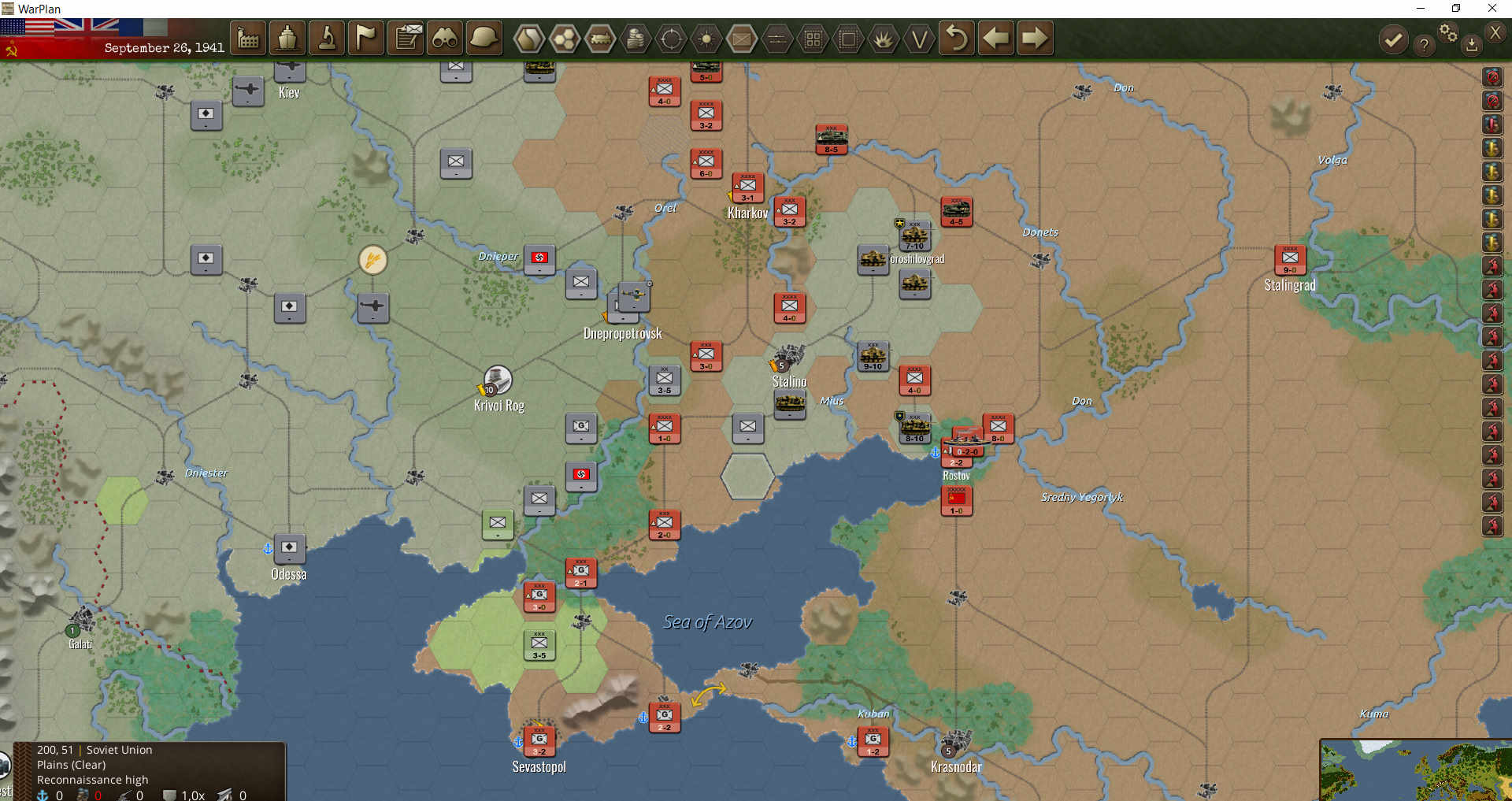Select the Soviet flag HQ unit 1-0
The image size is (1512, 801).
coord(957,501)
